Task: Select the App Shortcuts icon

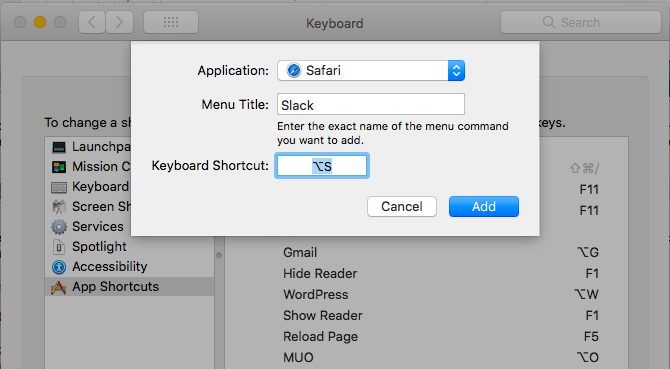Action: (59, 287)
